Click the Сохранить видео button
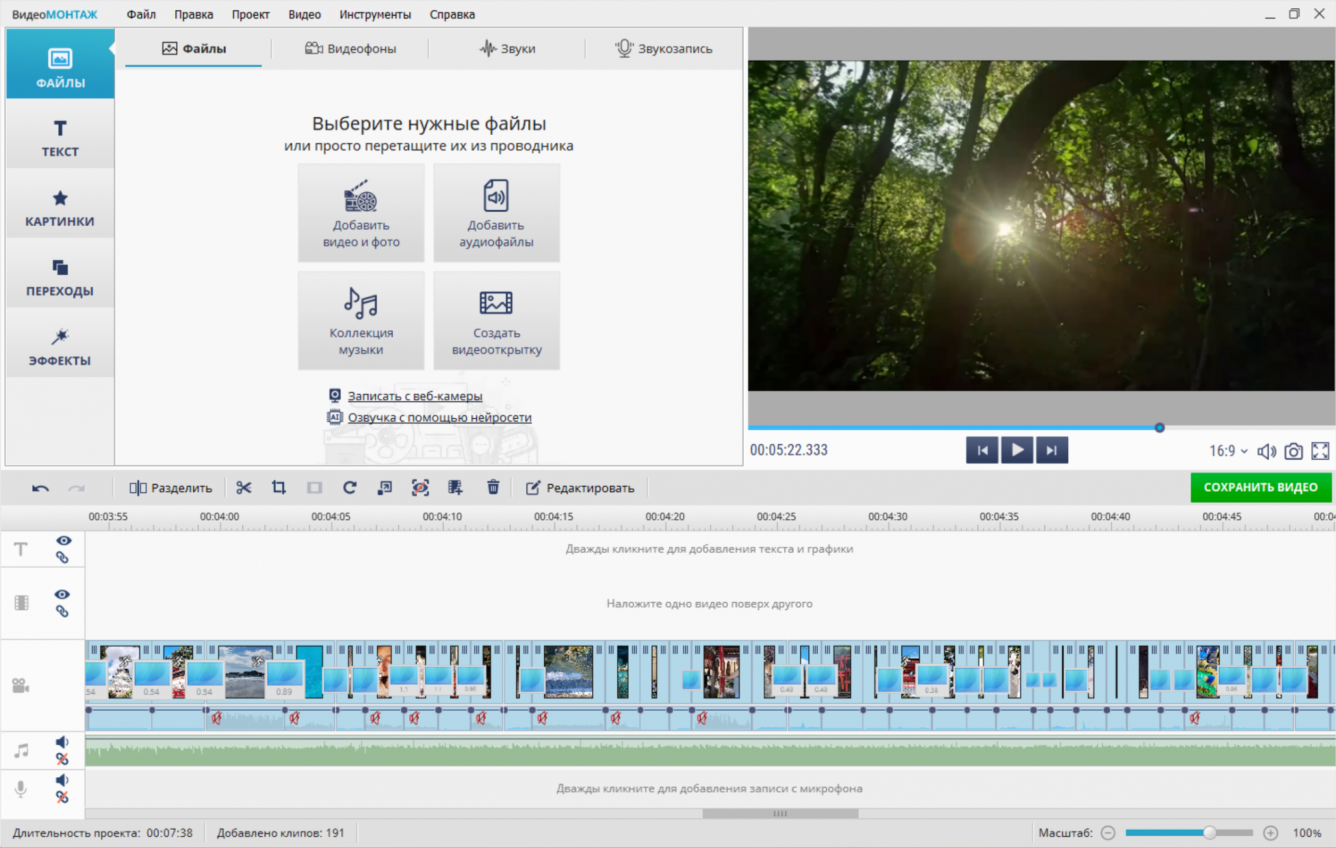The height and width of the screenshot is (848, 1336). click(x=1260, y=488)
